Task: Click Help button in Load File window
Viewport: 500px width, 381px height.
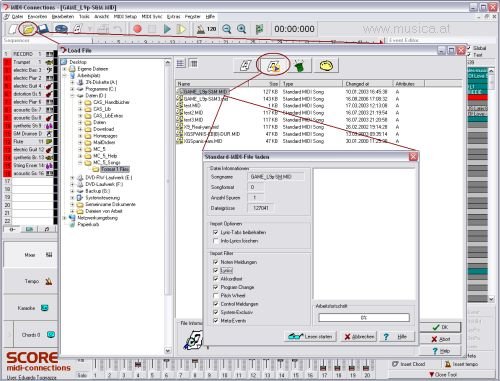Action: point(440,351)
